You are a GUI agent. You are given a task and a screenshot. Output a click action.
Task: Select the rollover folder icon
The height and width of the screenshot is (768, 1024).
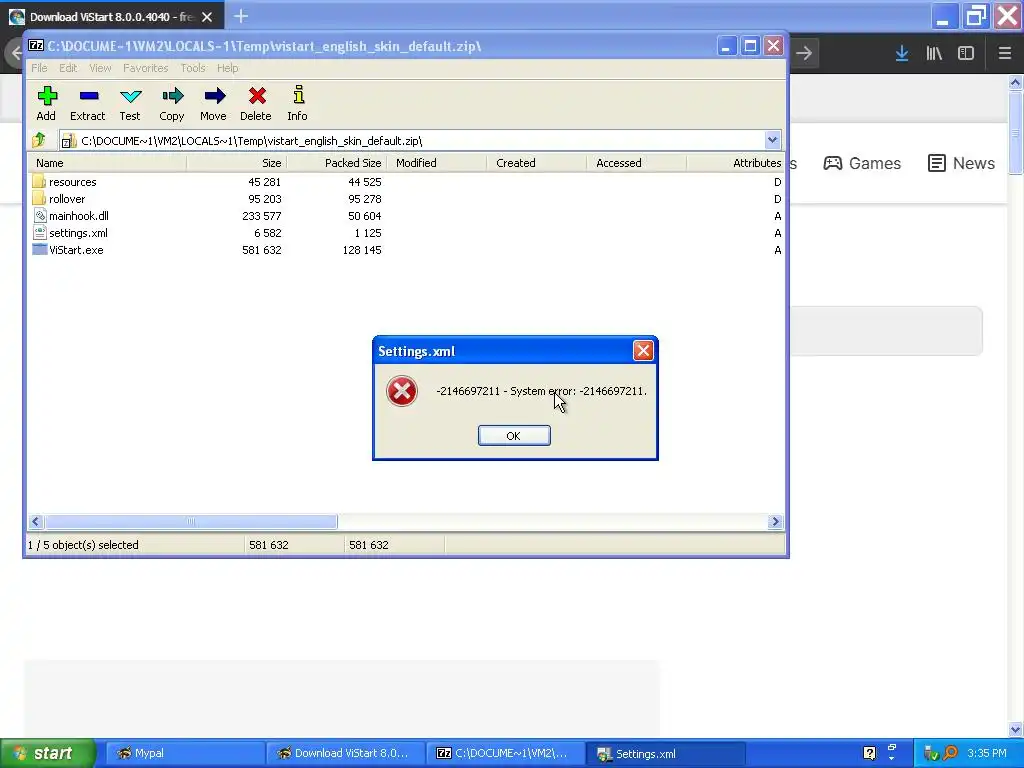(x=39, y=199)
